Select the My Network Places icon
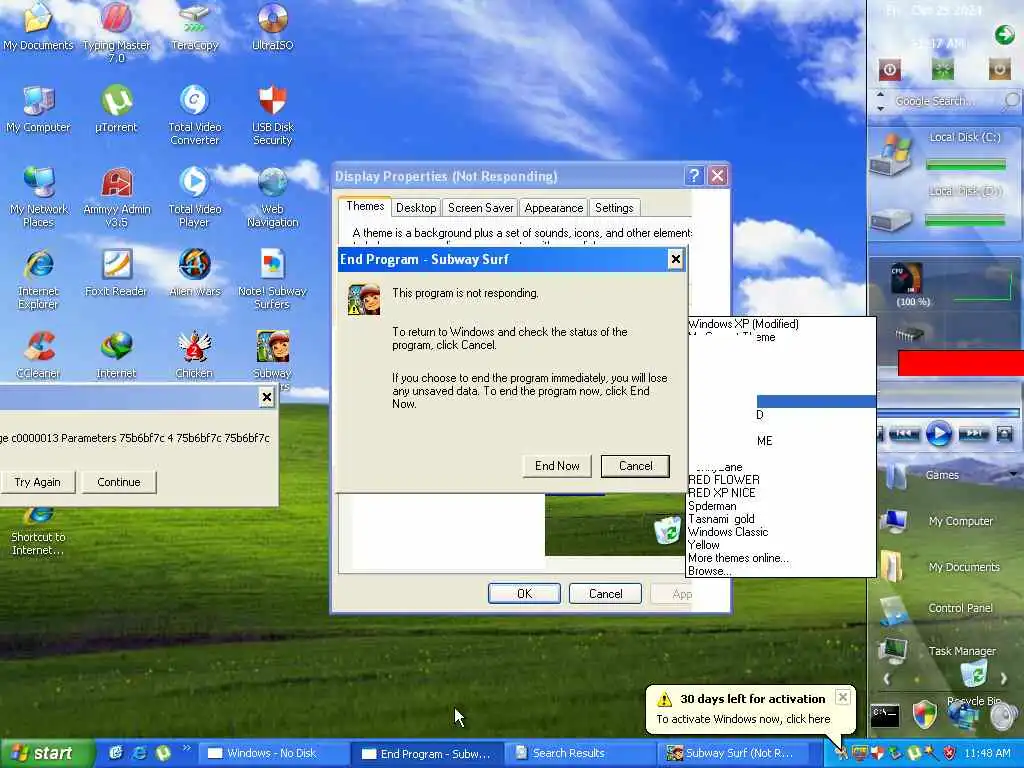 pos(38,197)
